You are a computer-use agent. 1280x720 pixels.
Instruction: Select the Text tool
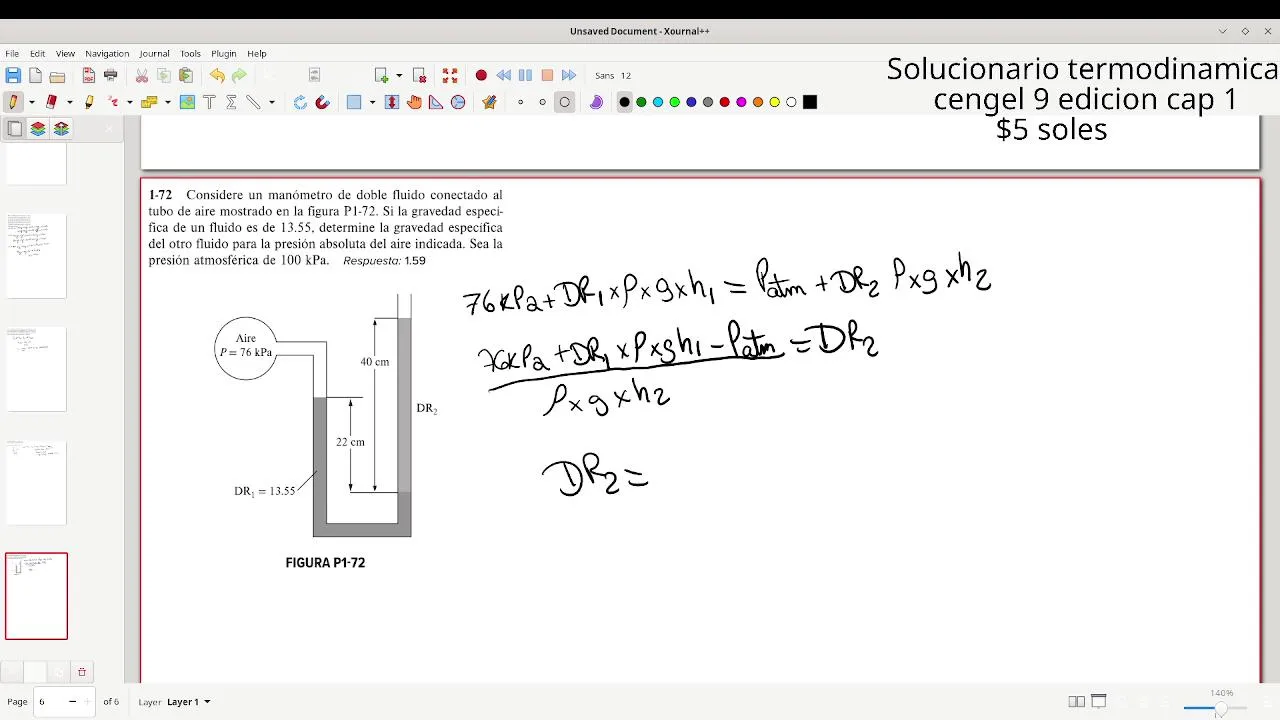209,102
